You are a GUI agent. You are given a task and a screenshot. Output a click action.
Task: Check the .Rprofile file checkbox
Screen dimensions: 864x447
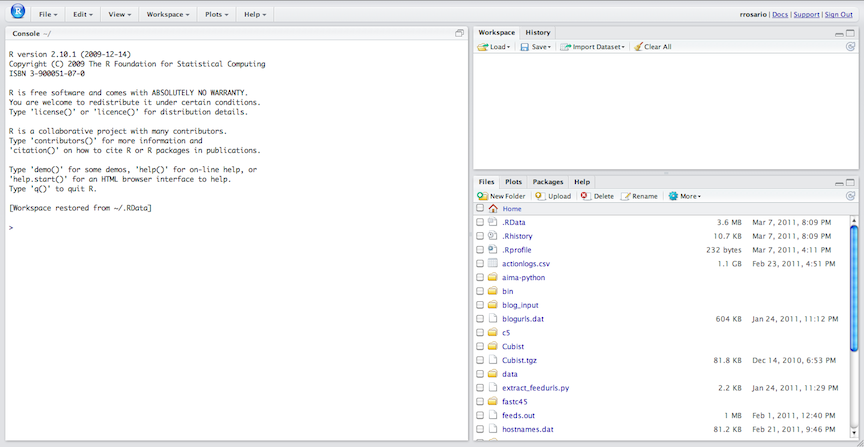(x=480, y=250)
